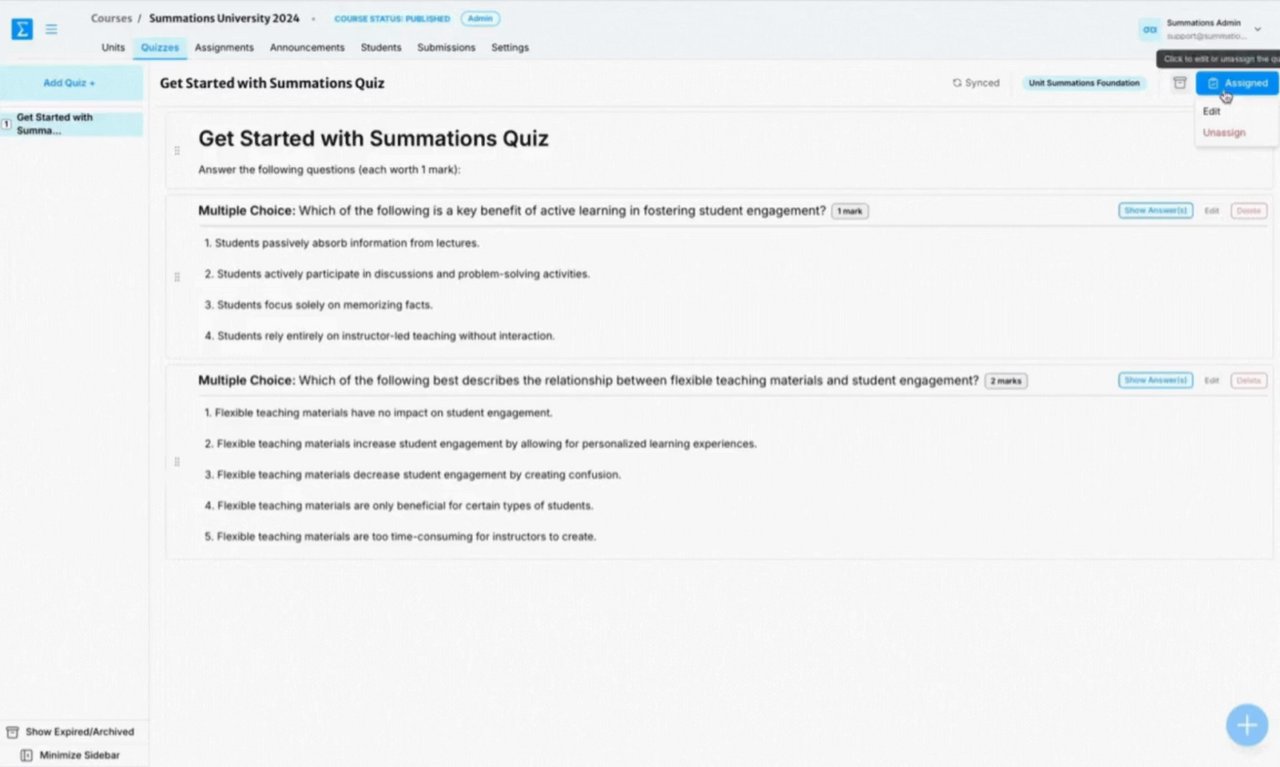Click the Add Quiz + button

click(70, 83)
